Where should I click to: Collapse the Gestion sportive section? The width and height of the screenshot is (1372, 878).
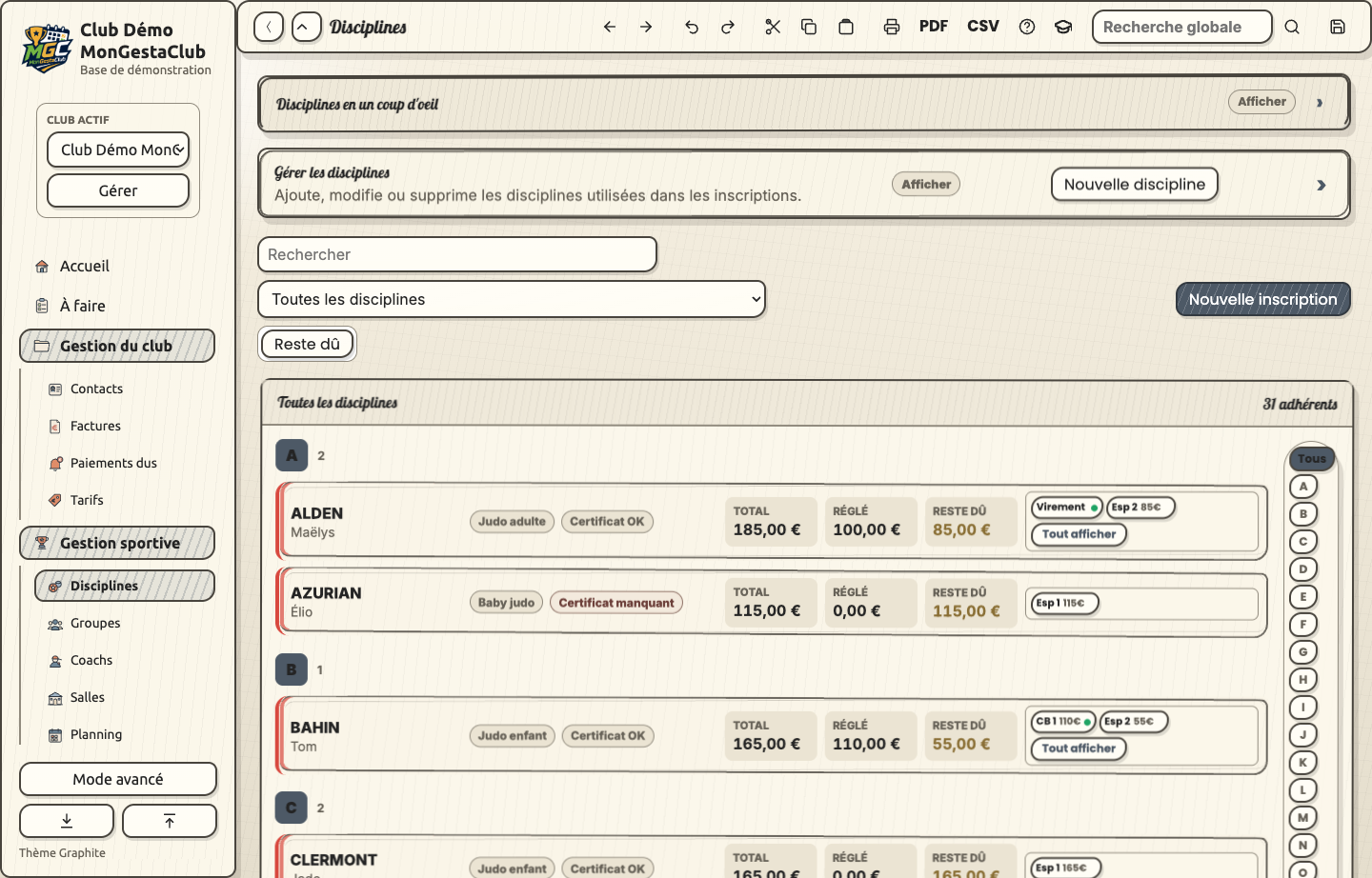[x=117, y=543]
